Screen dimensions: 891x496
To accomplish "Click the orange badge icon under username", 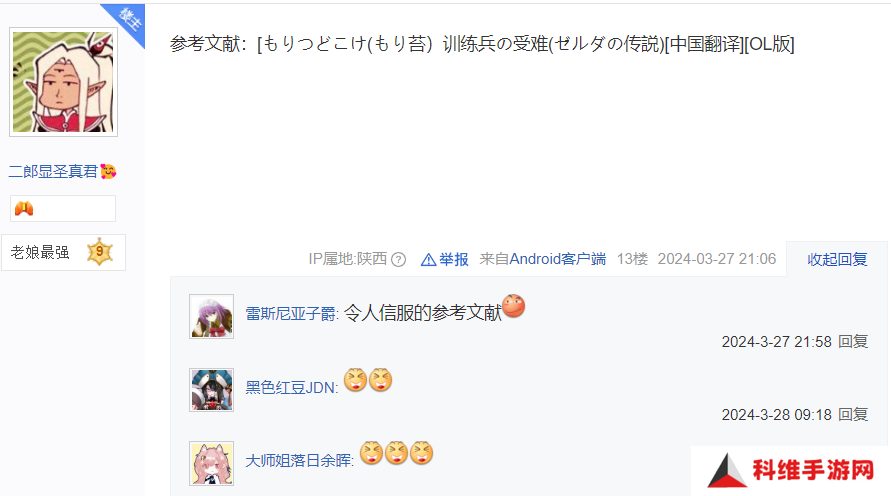I will click(24, 209).
